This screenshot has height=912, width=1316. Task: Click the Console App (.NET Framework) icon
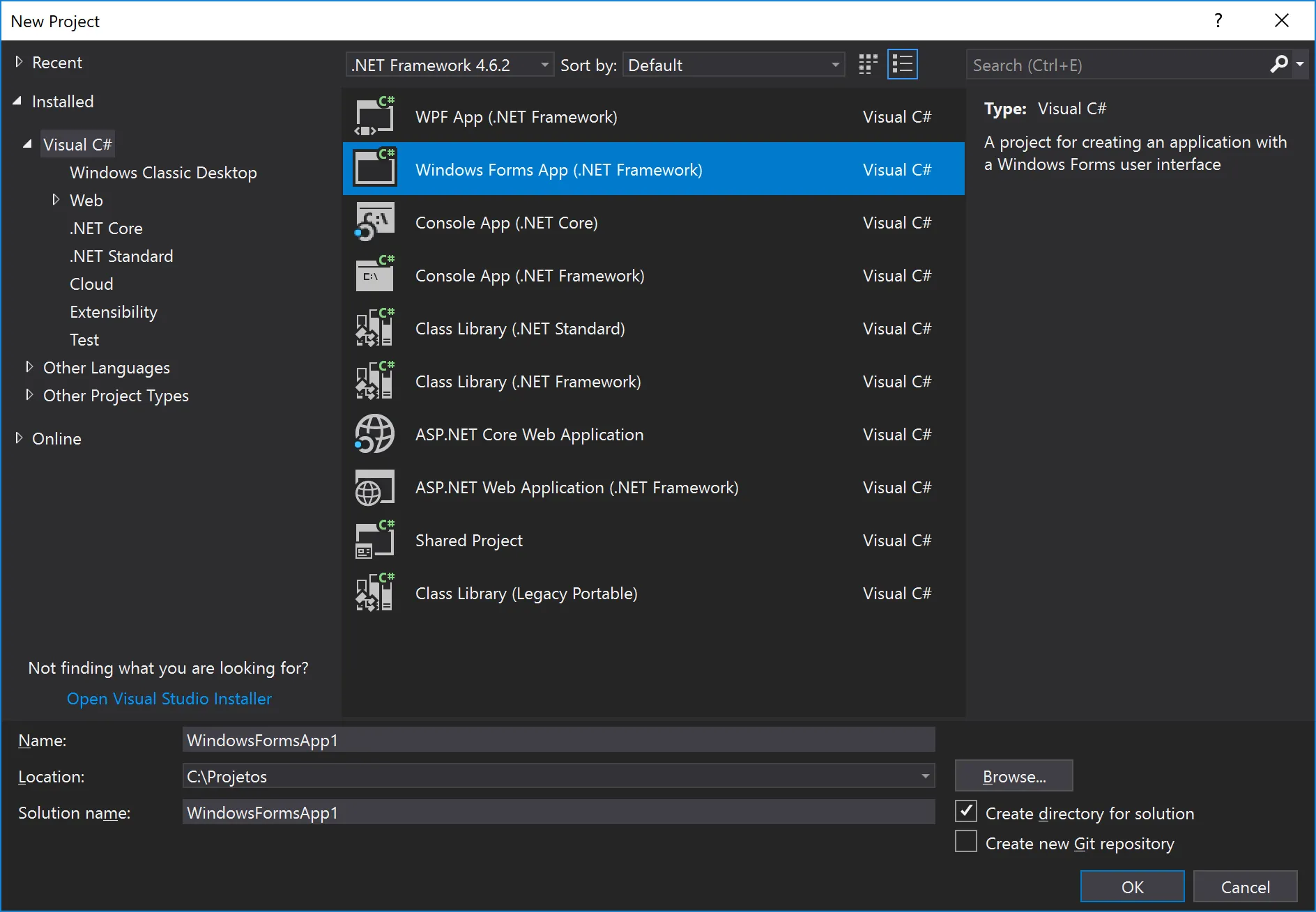375,275
